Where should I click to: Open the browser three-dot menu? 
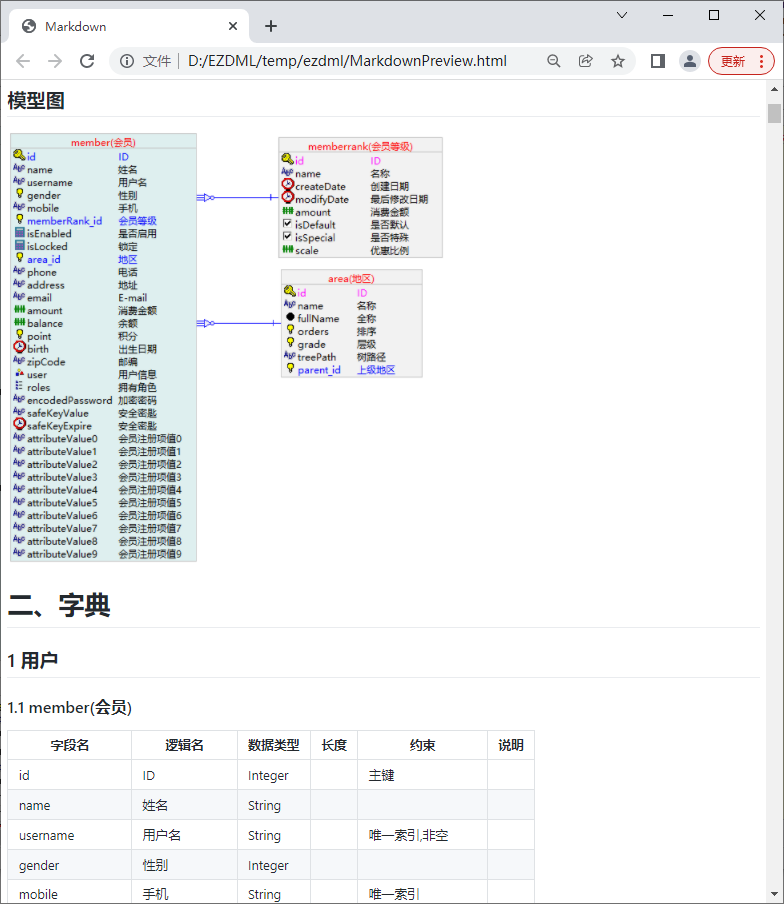(761, 61)
